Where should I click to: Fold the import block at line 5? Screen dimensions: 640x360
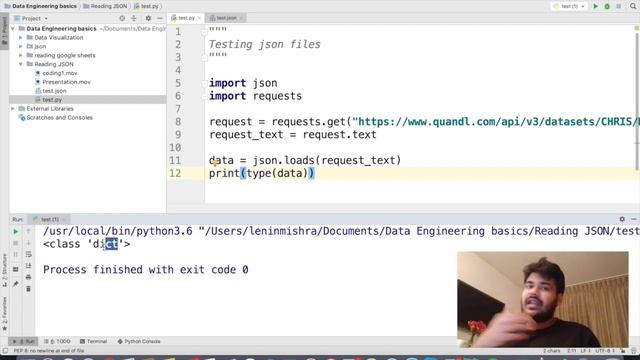(204, 83)
